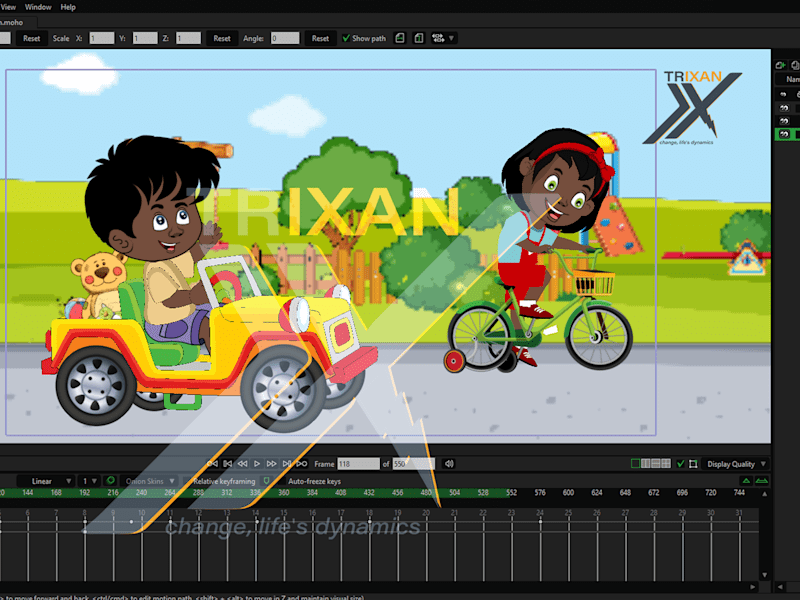
Task: Toggle the audio mute speaker icon
Action: point(449,464)
